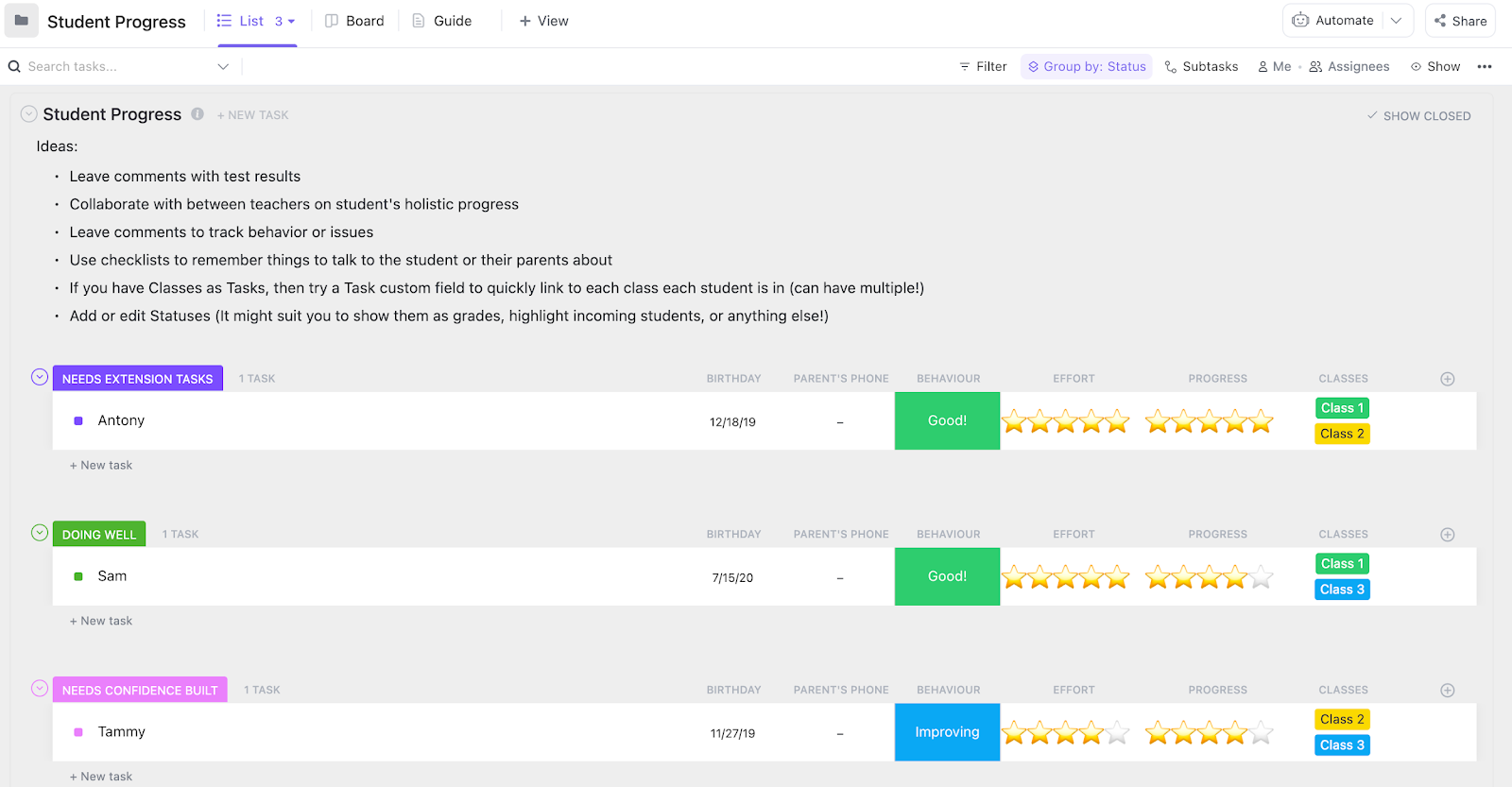Click Antony's purple status square
This screenshot has width=1512, height=787.
click(78, 420)
